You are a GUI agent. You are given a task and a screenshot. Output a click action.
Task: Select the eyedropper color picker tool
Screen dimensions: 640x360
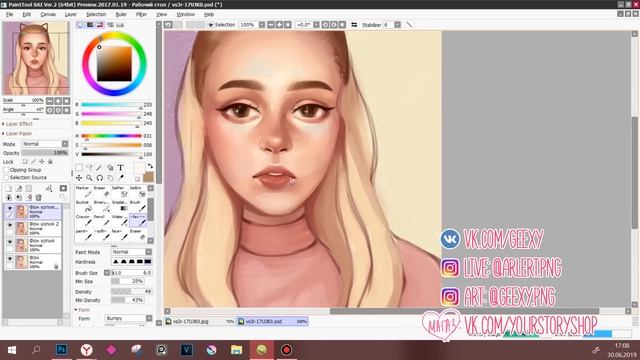[121, 178]
